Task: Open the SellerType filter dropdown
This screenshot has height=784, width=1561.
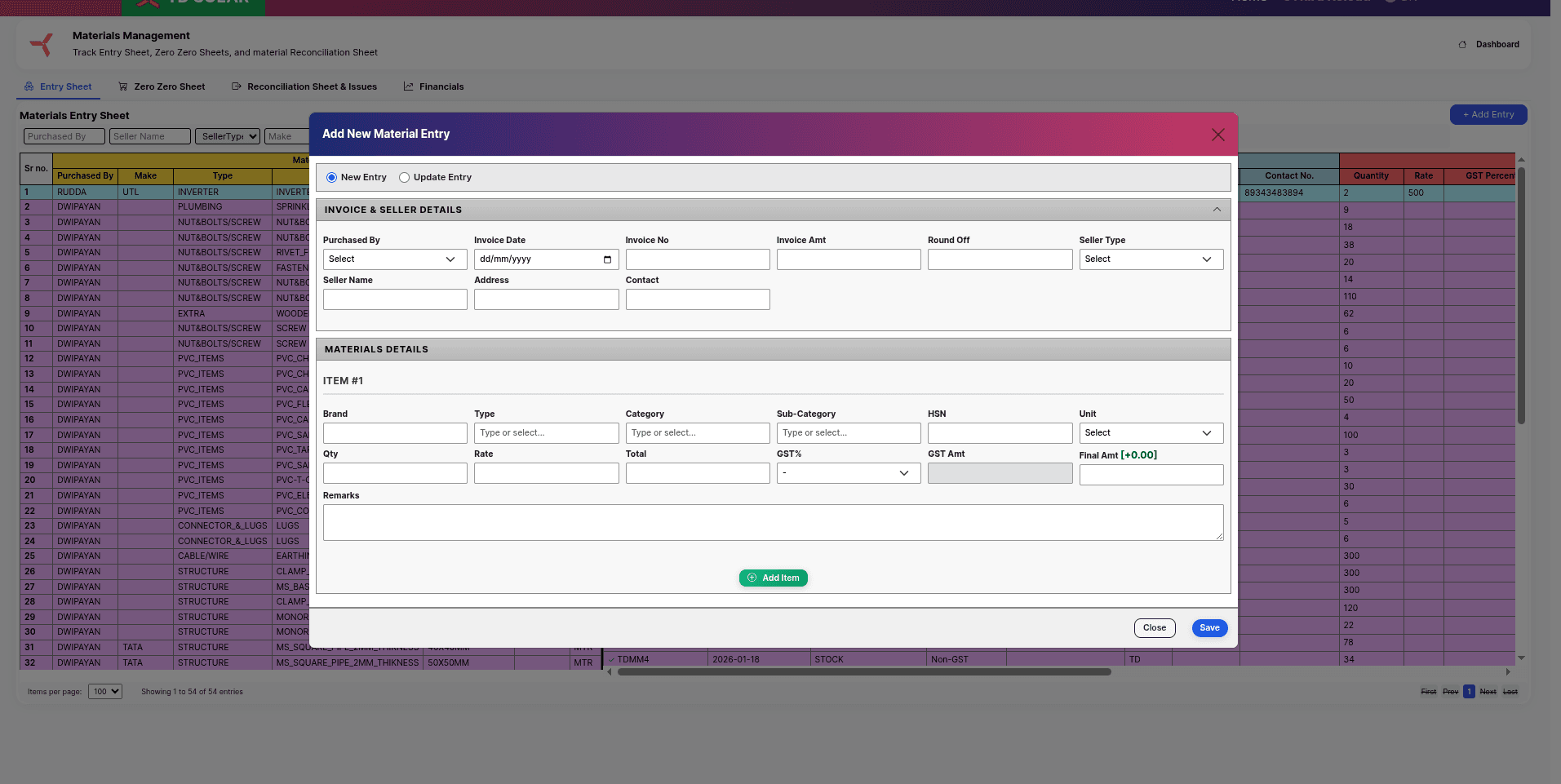Action: point(228,136)
